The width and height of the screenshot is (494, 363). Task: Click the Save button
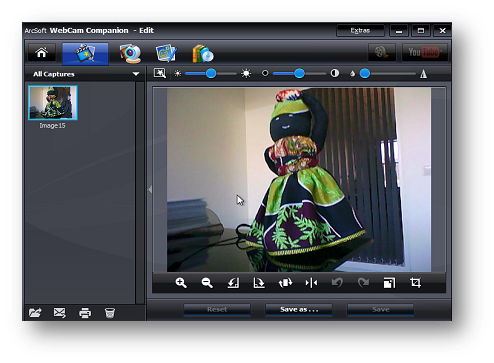point(381,310)
